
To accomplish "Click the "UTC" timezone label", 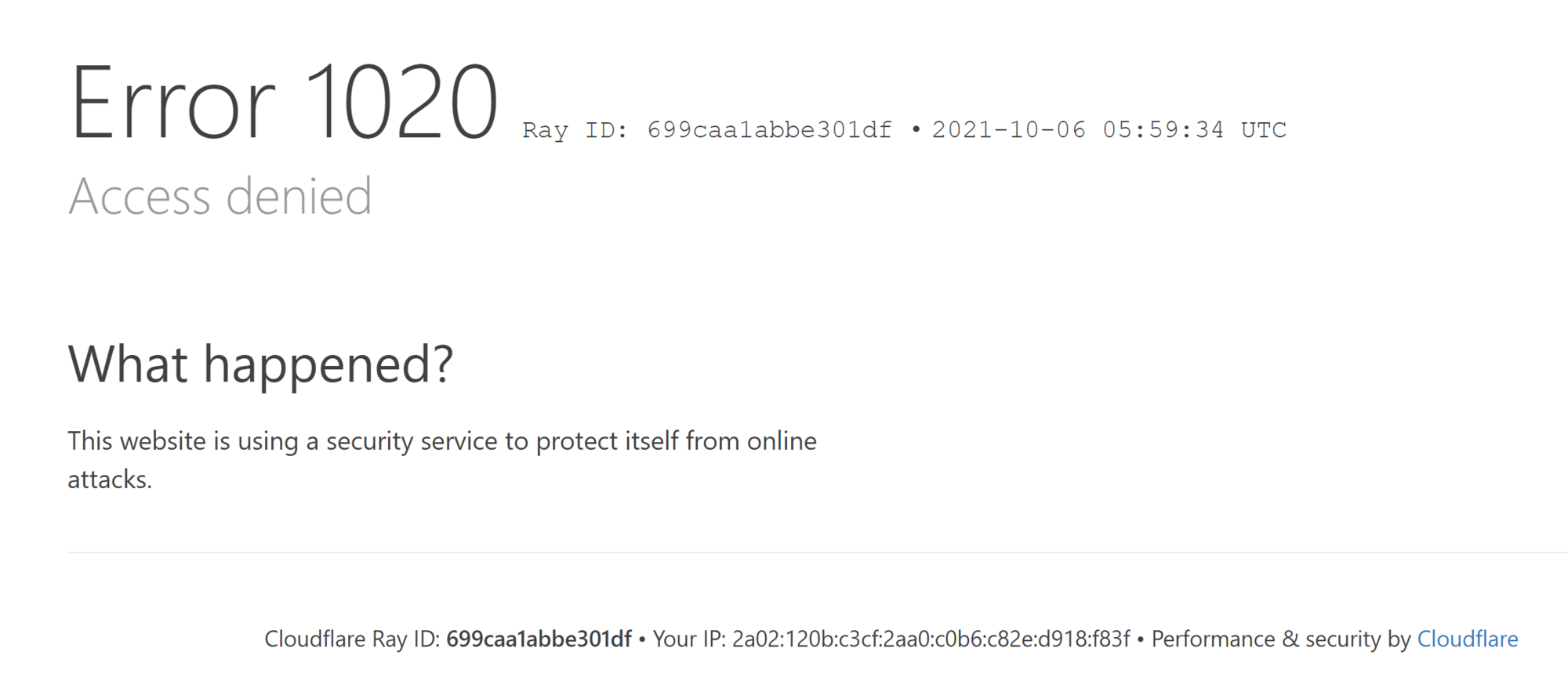I will pos(1263,130).
